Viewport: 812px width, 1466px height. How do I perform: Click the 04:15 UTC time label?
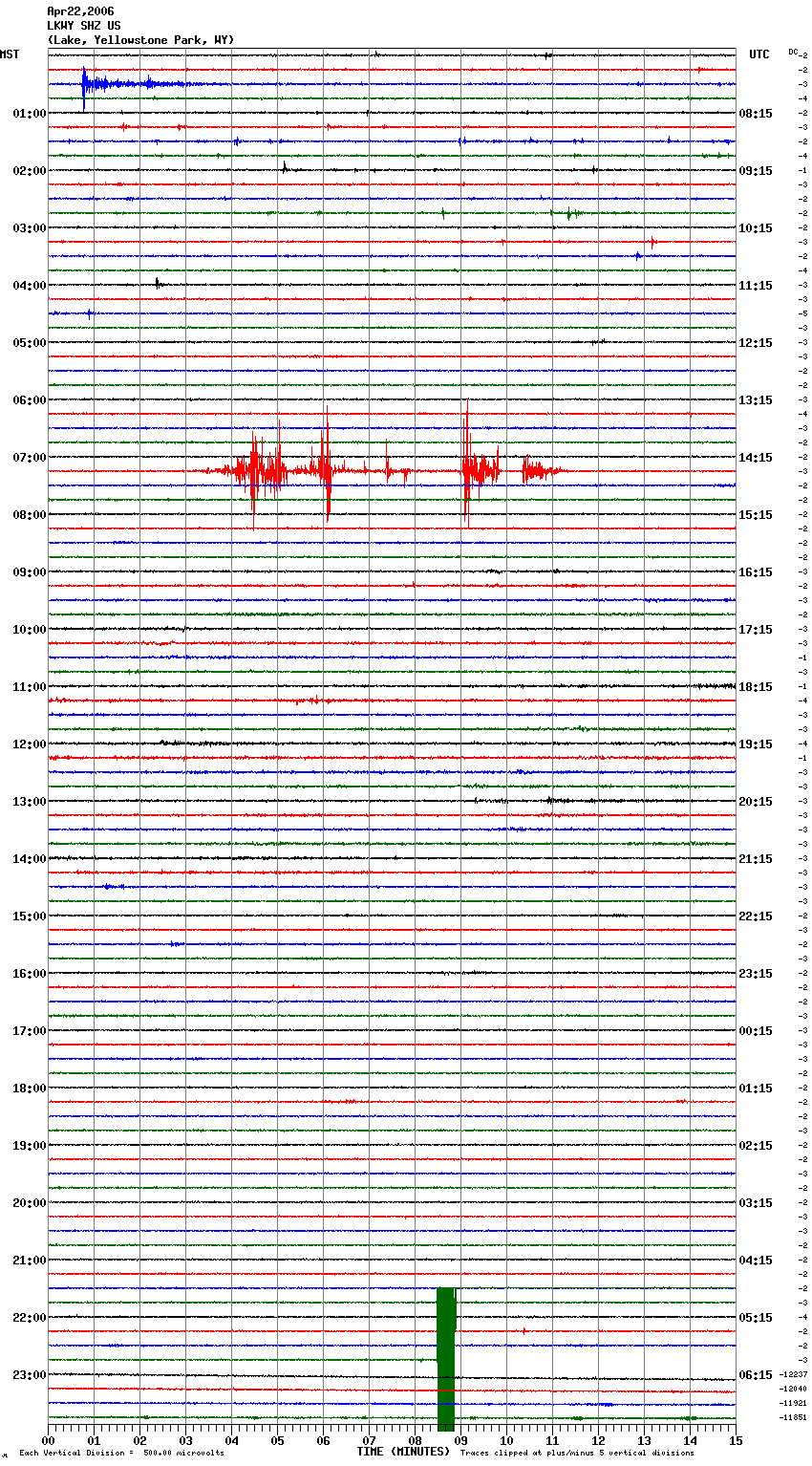756,1261
